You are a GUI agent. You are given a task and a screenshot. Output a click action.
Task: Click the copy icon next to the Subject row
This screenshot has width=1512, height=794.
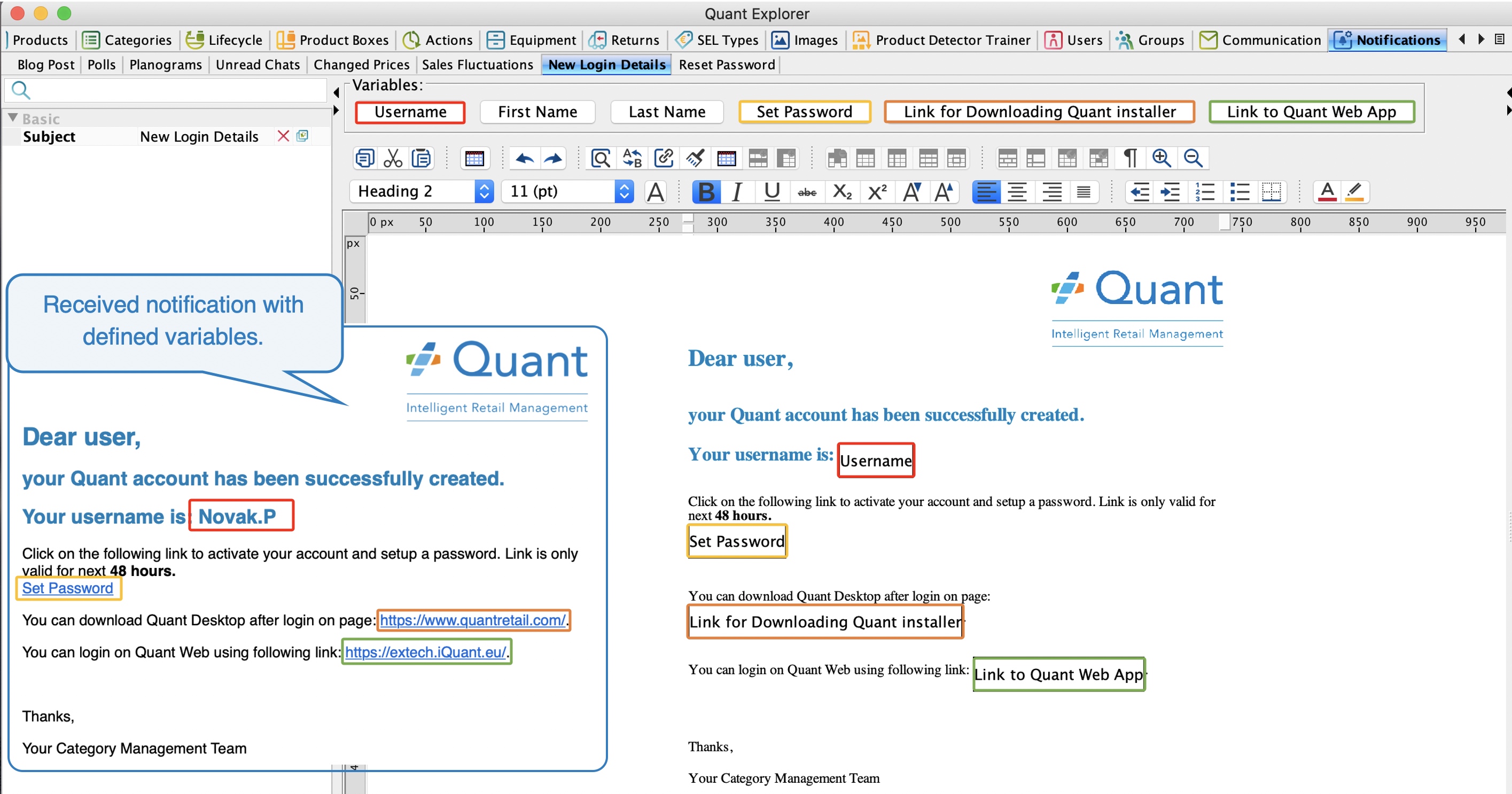[x=302, y=136]
